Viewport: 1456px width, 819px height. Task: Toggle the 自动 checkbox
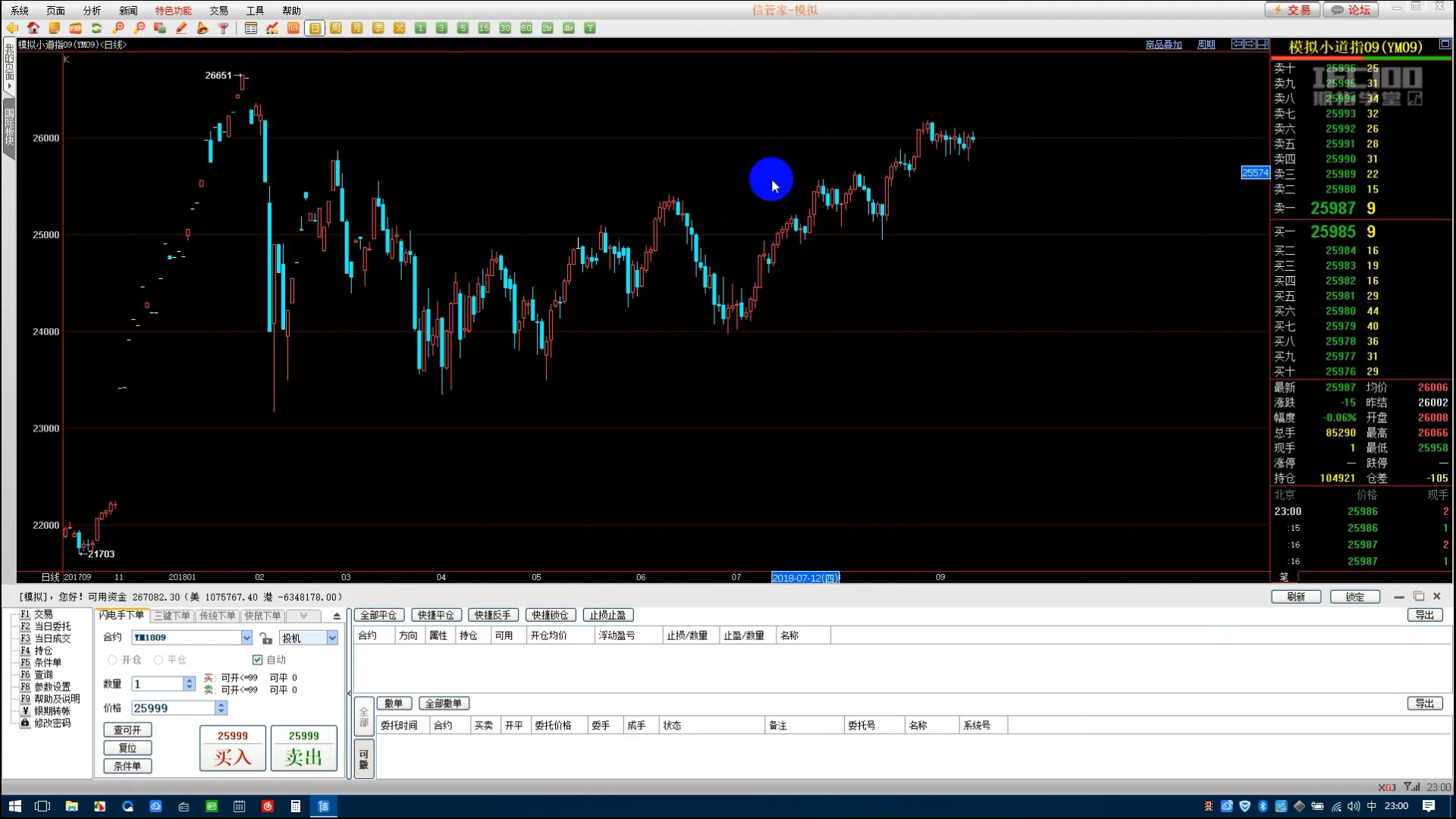click(258, 660)
